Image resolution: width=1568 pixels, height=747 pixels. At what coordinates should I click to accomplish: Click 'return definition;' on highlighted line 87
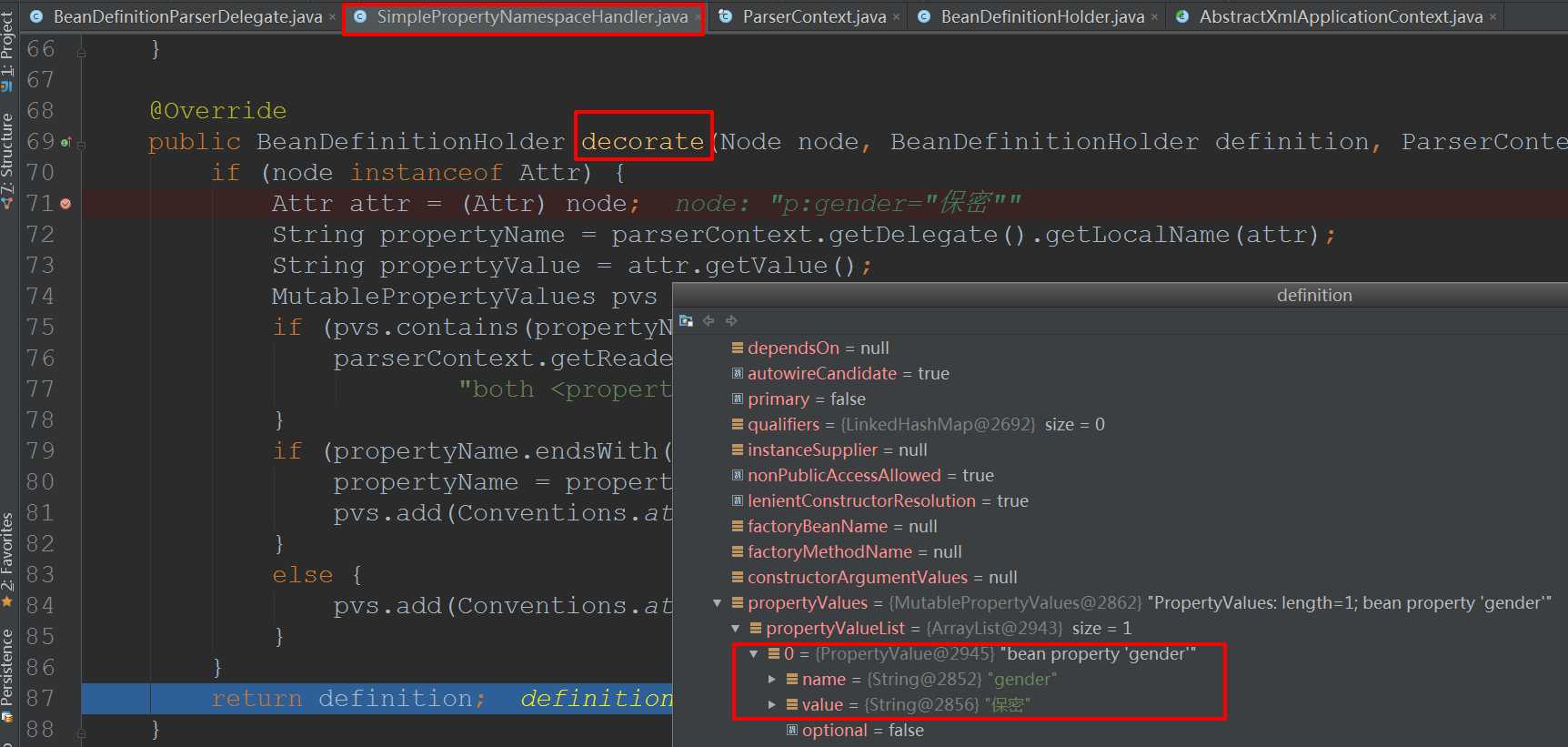click(x=349, y=699)
